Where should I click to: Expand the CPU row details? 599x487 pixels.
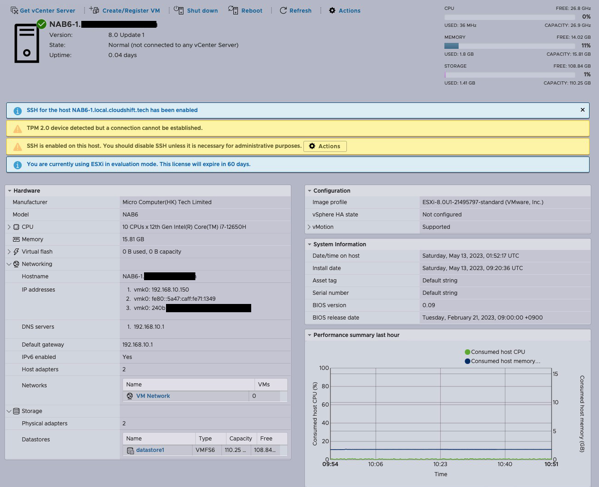9,227
